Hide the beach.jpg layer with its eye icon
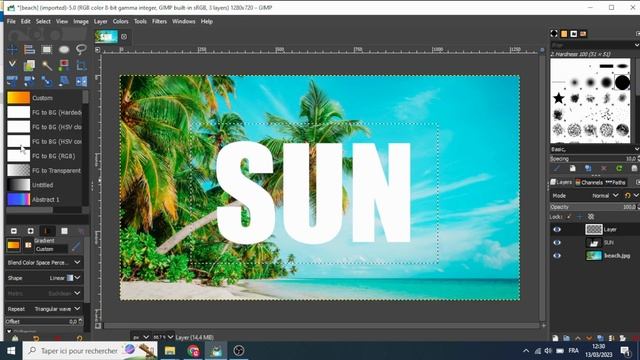Viewport: 640px width, 360px height. click(557, 256)
